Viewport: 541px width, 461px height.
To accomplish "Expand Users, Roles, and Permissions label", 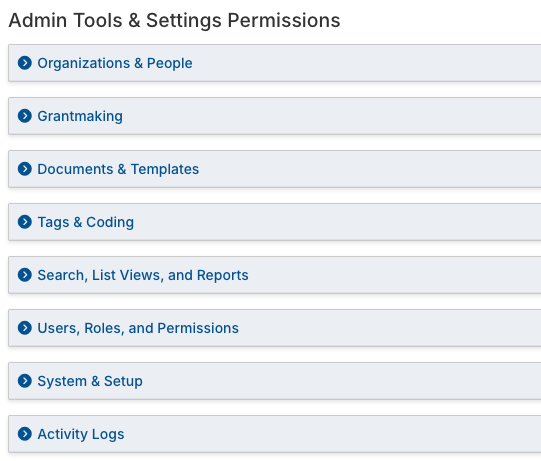I will coord(138,328).
